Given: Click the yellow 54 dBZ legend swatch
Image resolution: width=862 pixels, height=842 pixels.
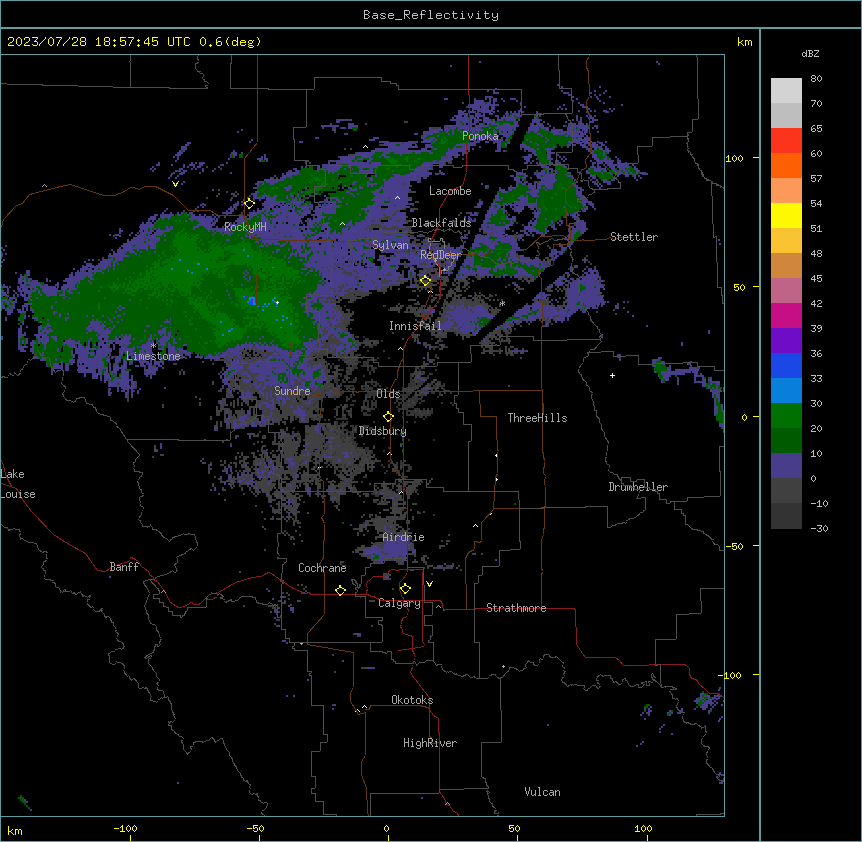Looking at the screenshot, I should (x=786, y=215).
